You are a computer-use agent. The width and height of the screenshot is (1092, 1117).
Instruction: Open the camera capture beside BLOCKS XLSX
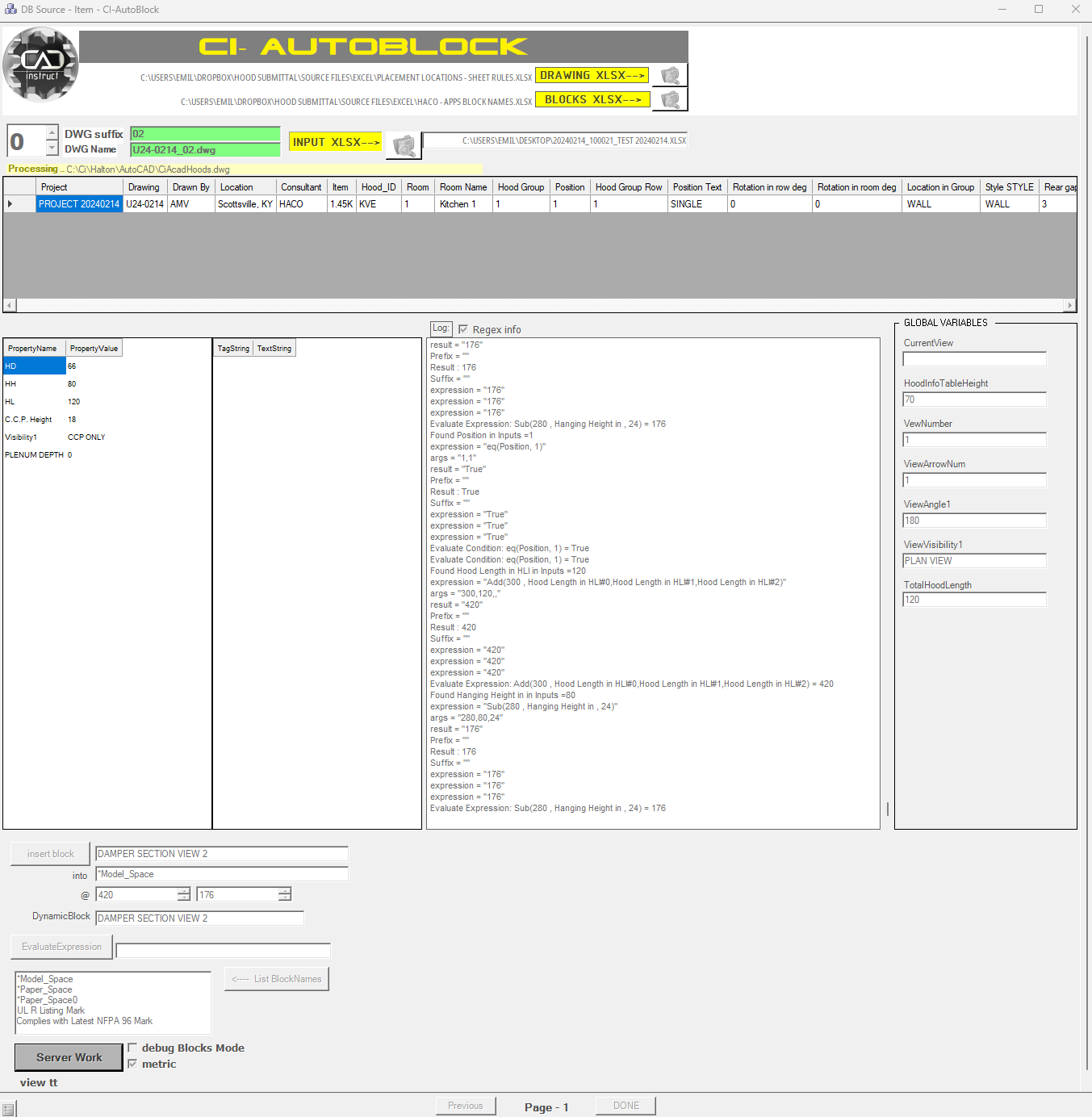670,98
